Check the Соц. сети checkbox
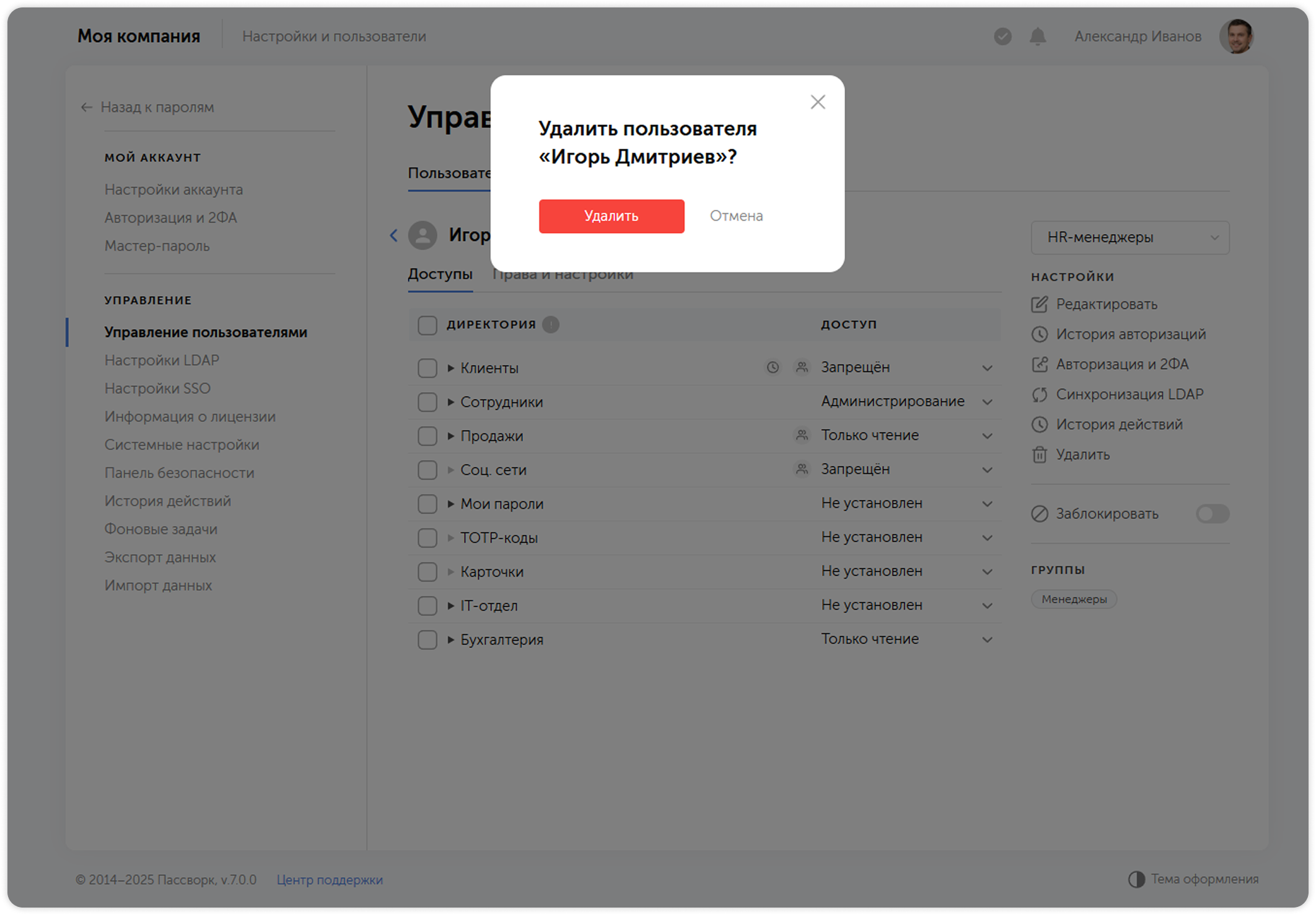This screenshot has width=1316, height=915. pyautogui.click(x=427, y=470)
